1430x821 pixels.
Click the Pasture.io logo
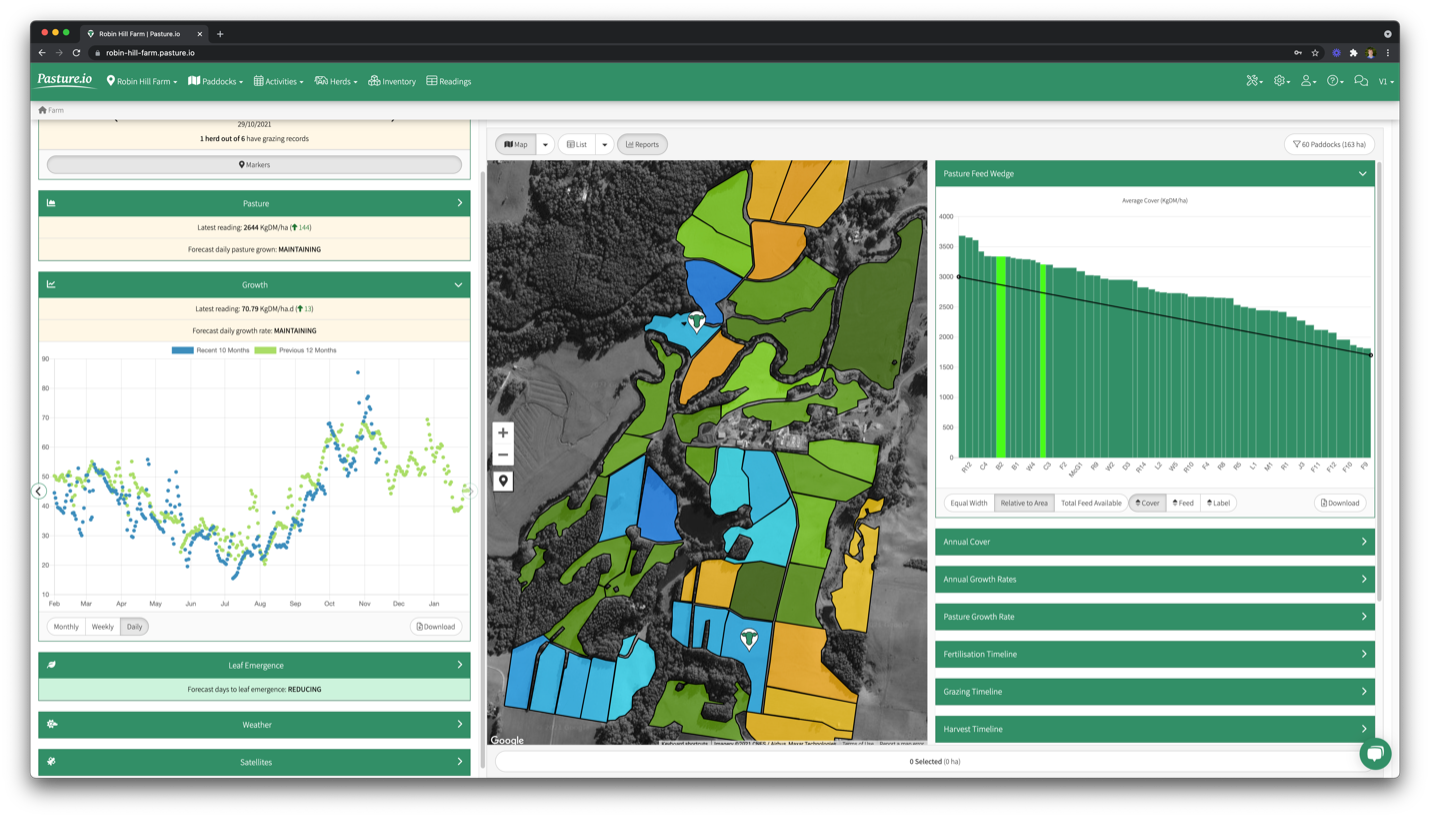[66, 80]
